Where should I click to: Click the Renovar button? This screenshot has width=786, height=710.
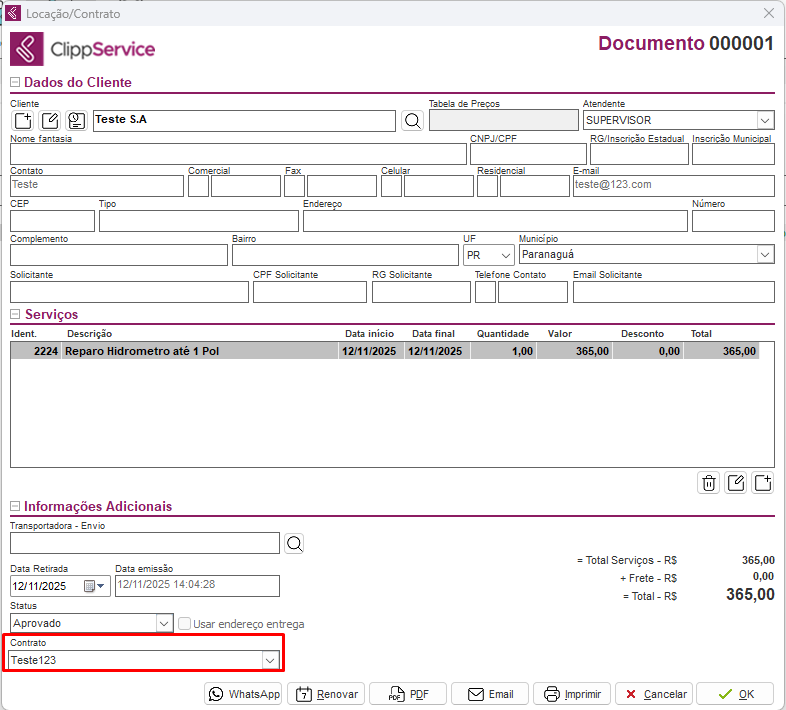tap(326, 694)
